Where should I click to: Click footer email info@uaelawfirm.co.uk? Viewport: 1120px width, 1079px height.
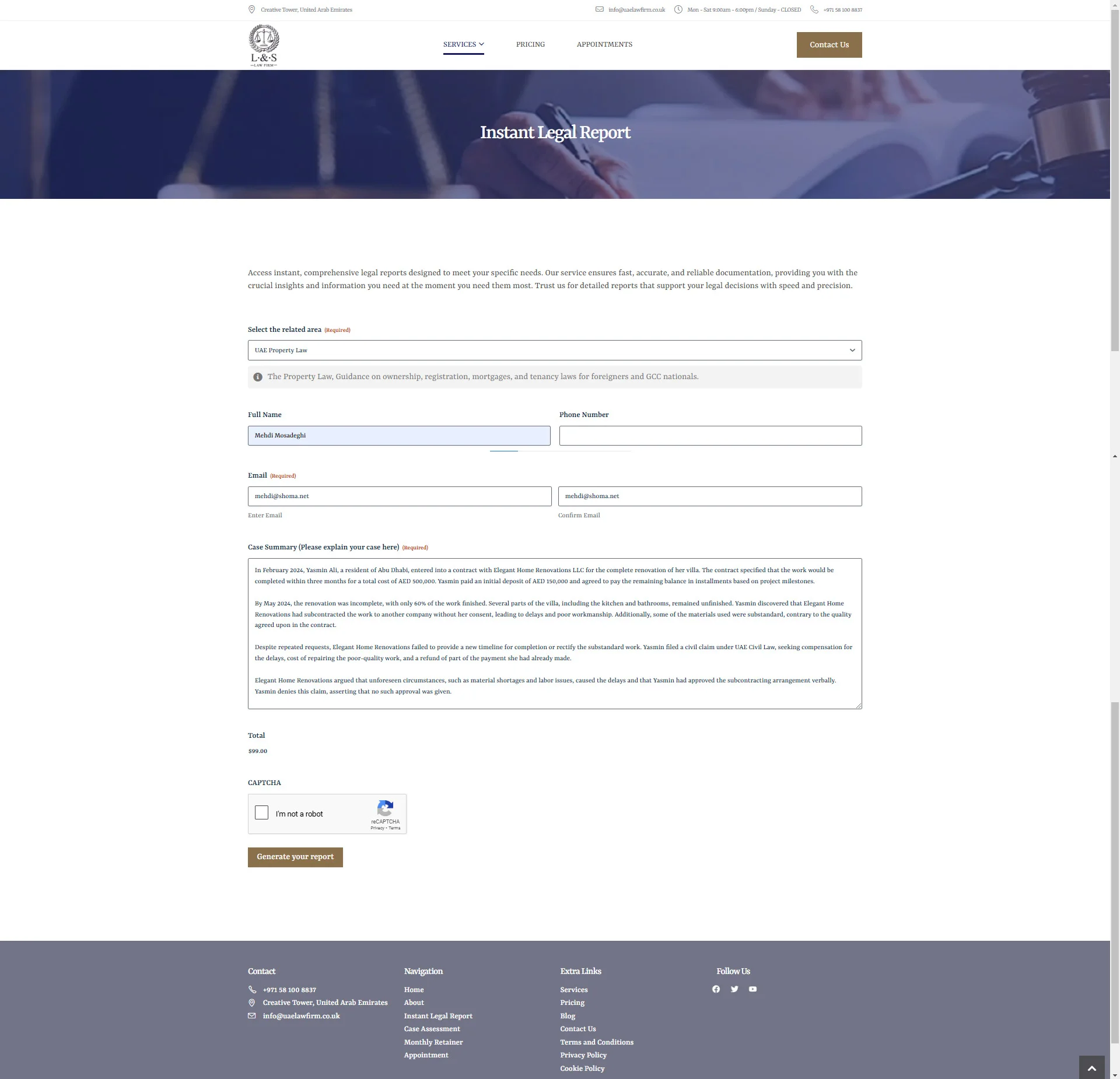click(301, 1016)
